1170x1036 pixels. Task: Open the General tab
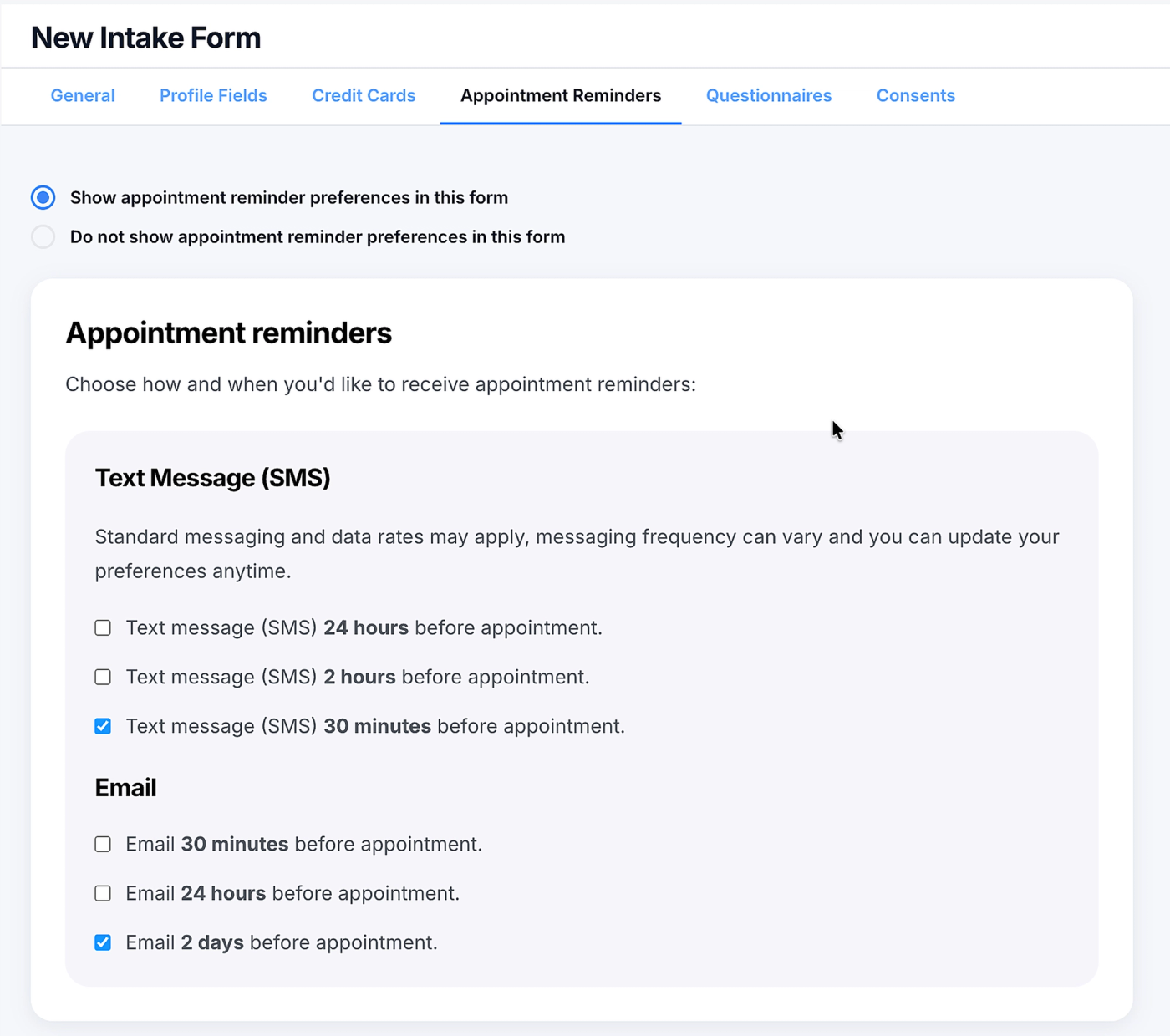click(x=83, y=96)
